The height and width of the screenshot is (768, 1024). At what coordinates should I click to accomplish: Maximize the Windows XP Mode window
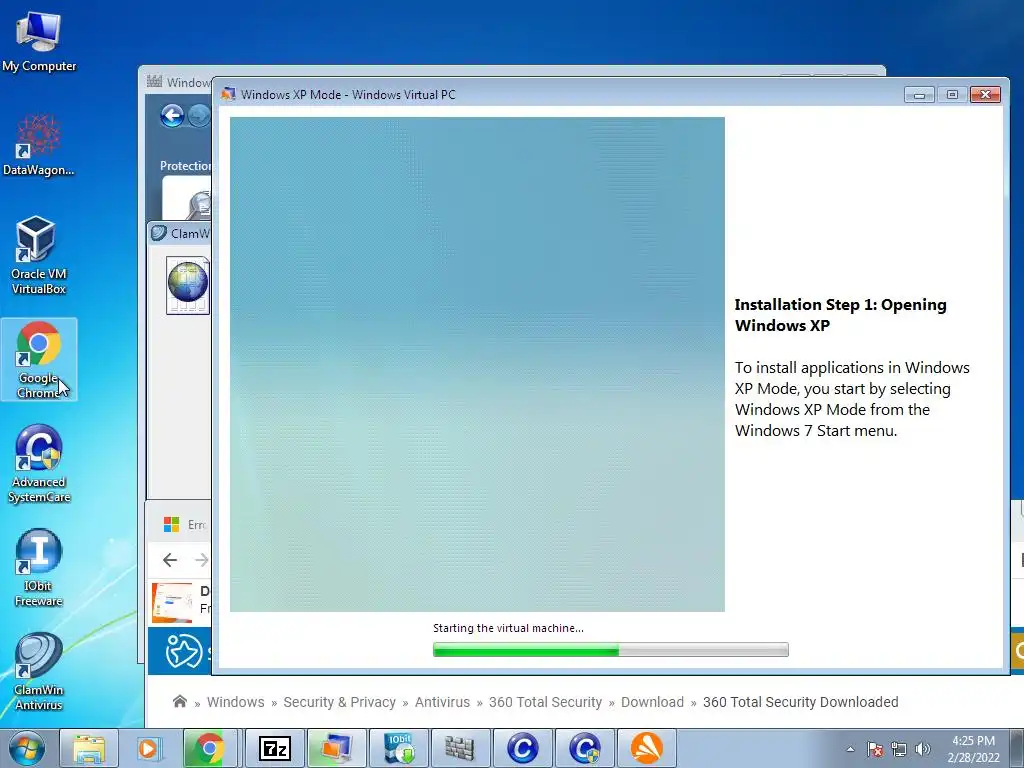coord(952,95)
